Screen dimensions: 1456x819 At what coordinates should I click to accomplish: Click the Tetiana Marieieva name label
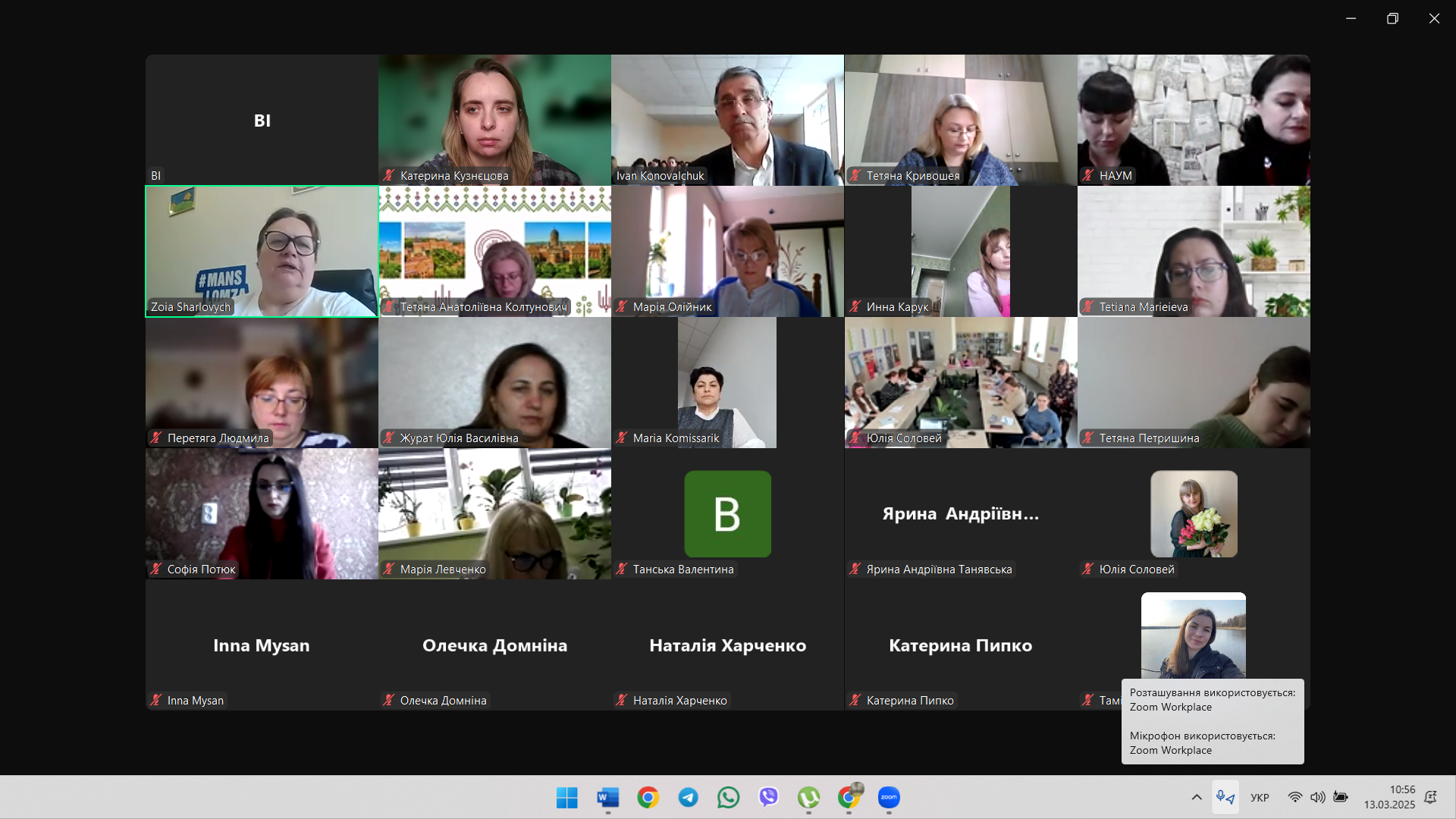coord(1144,307)
